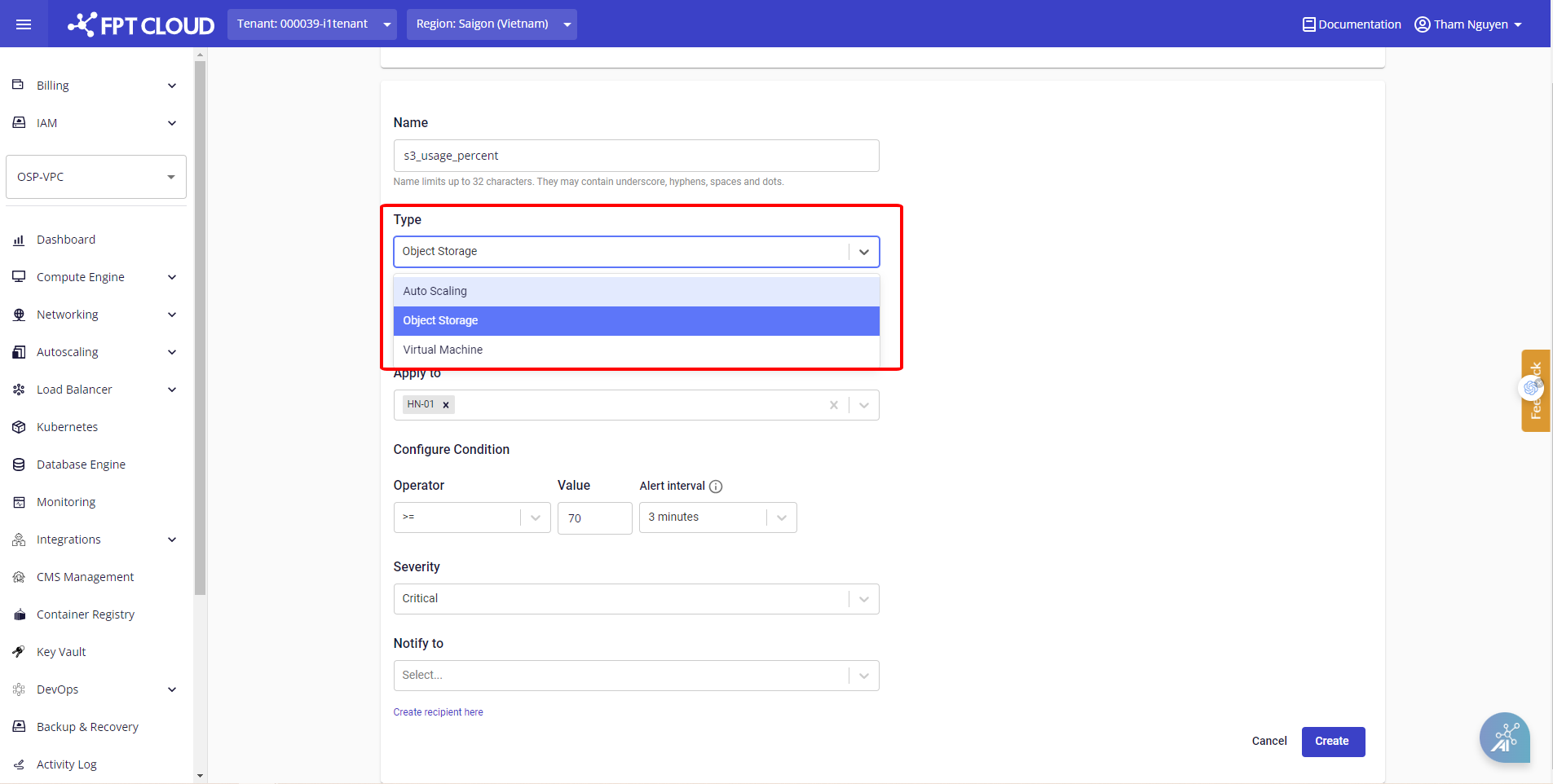1553x784 pixels.
Task: Open the AI assistant floating icon
Action: pyautogui.click(x=1504, y=738)
